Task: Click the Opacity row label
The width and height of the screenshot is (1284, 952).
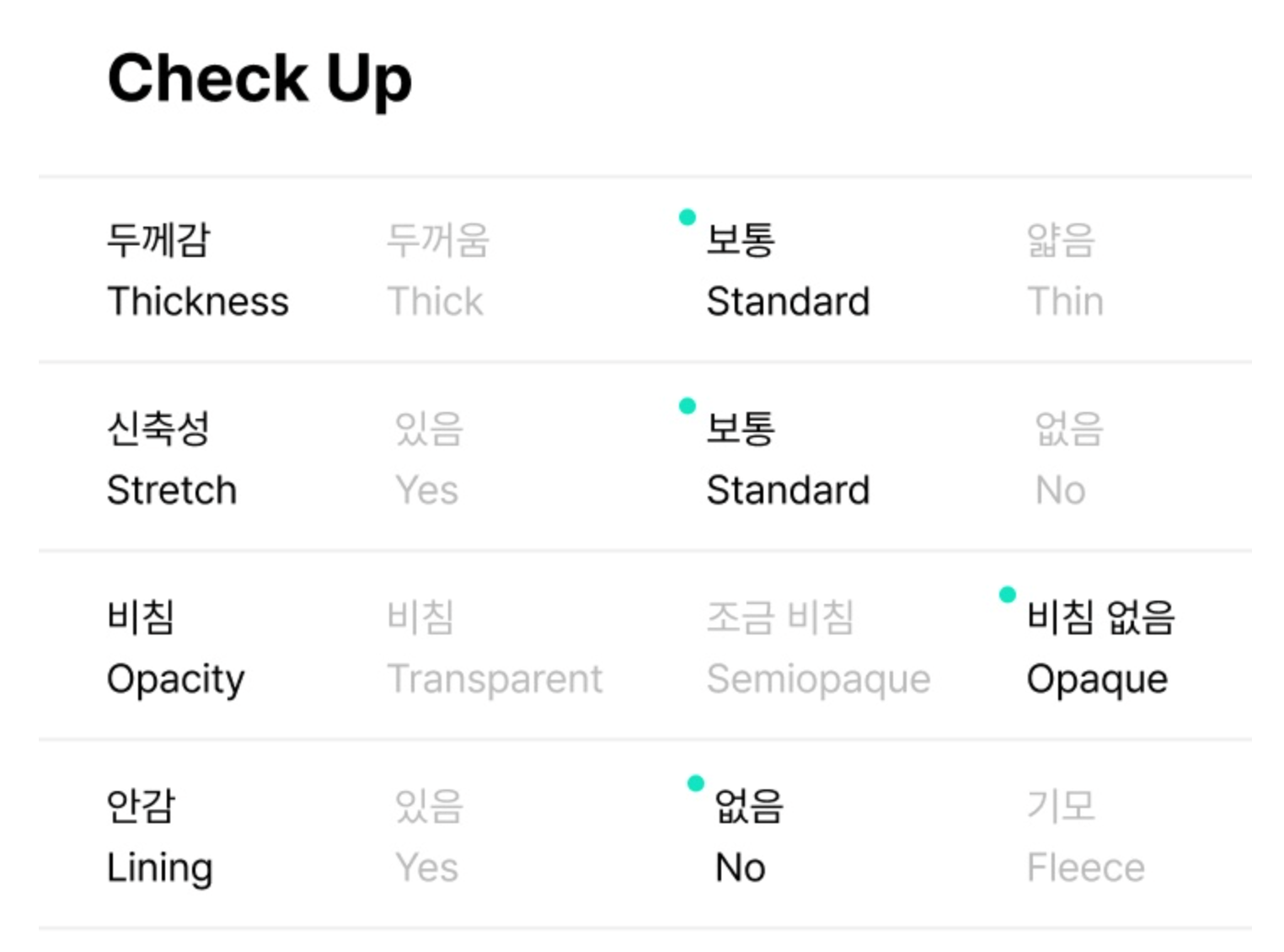Action: (x=175, y=649)
